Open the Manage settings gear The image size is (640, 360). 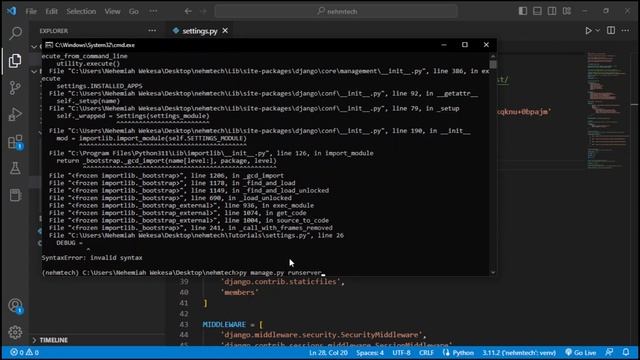click(x=15, y=332)
